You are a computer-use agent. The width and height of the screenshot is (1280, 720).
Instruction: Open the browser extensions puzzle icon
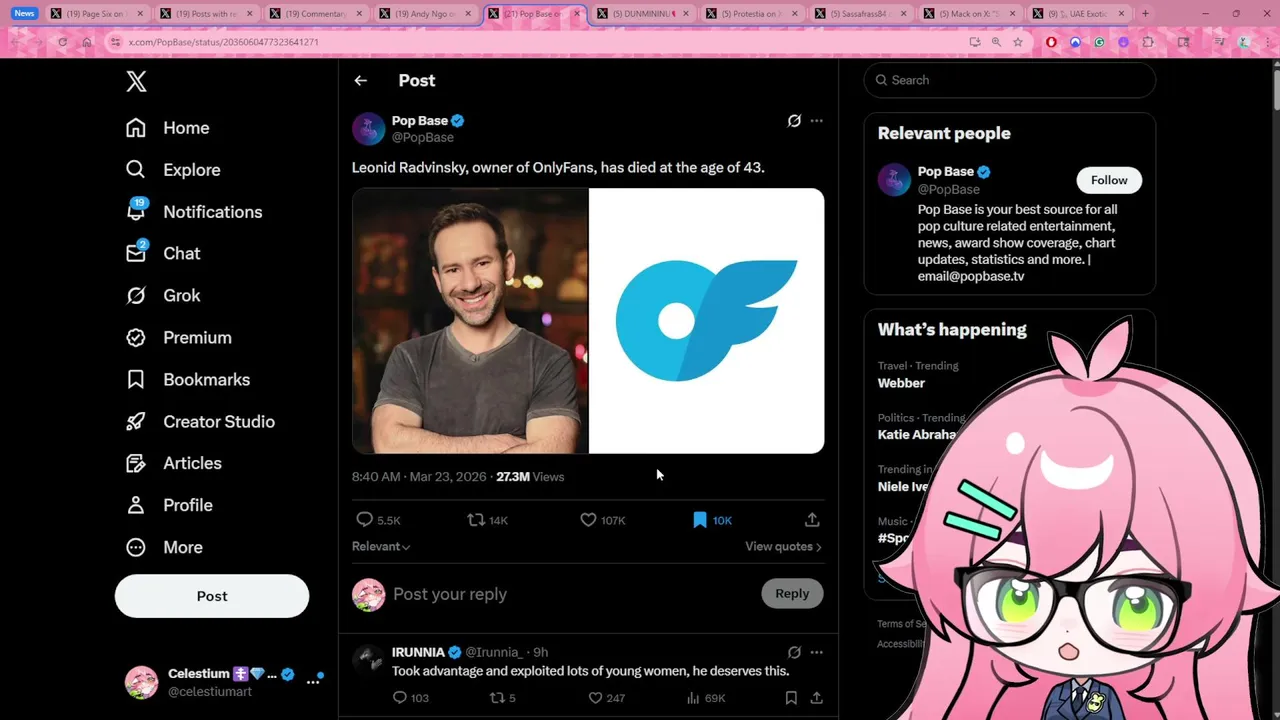pyautogui.click(x=1148, y=42)
